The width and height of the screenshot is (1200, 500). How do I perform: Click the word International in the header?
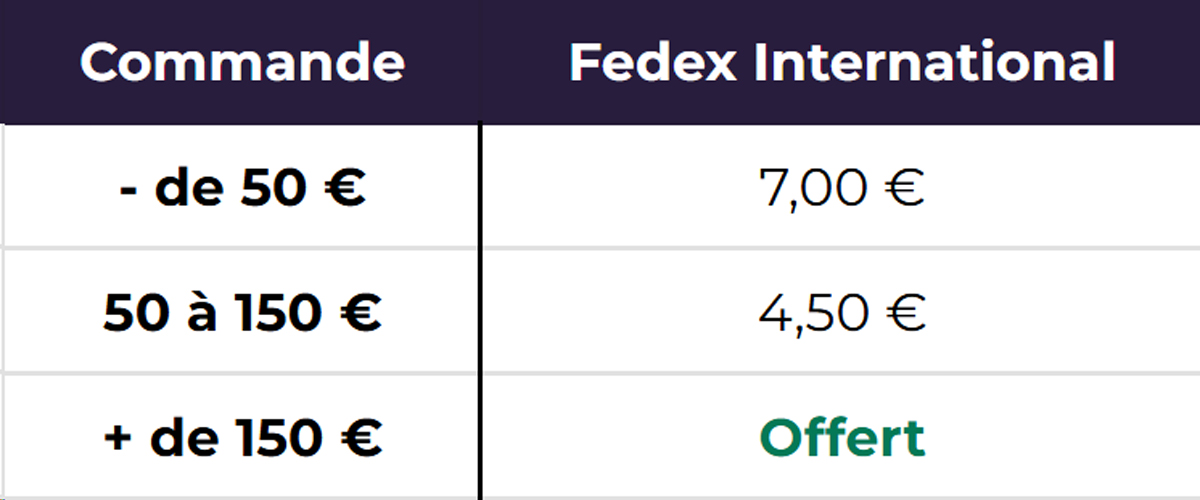point(934,63)
